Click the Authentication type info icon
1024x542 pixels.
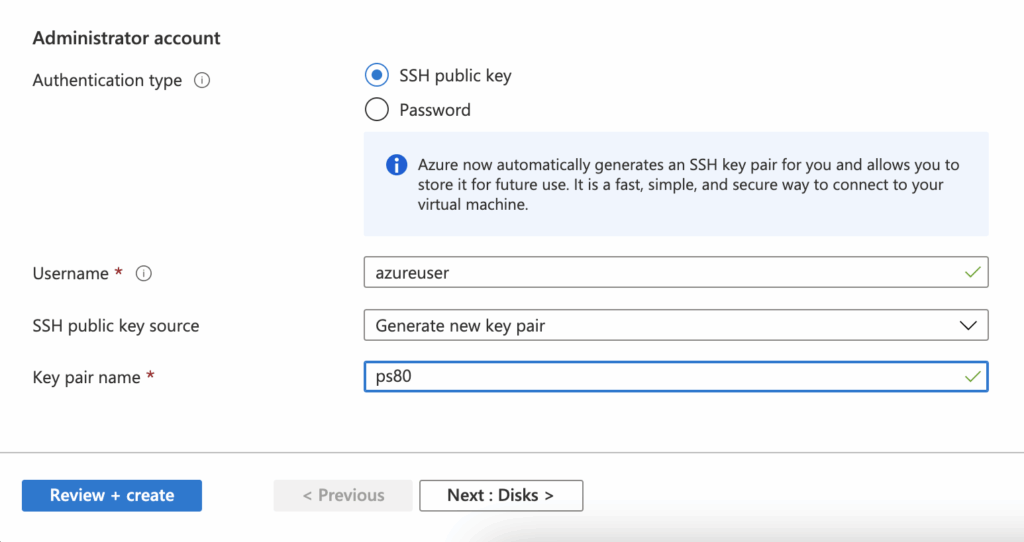(202, 81)
